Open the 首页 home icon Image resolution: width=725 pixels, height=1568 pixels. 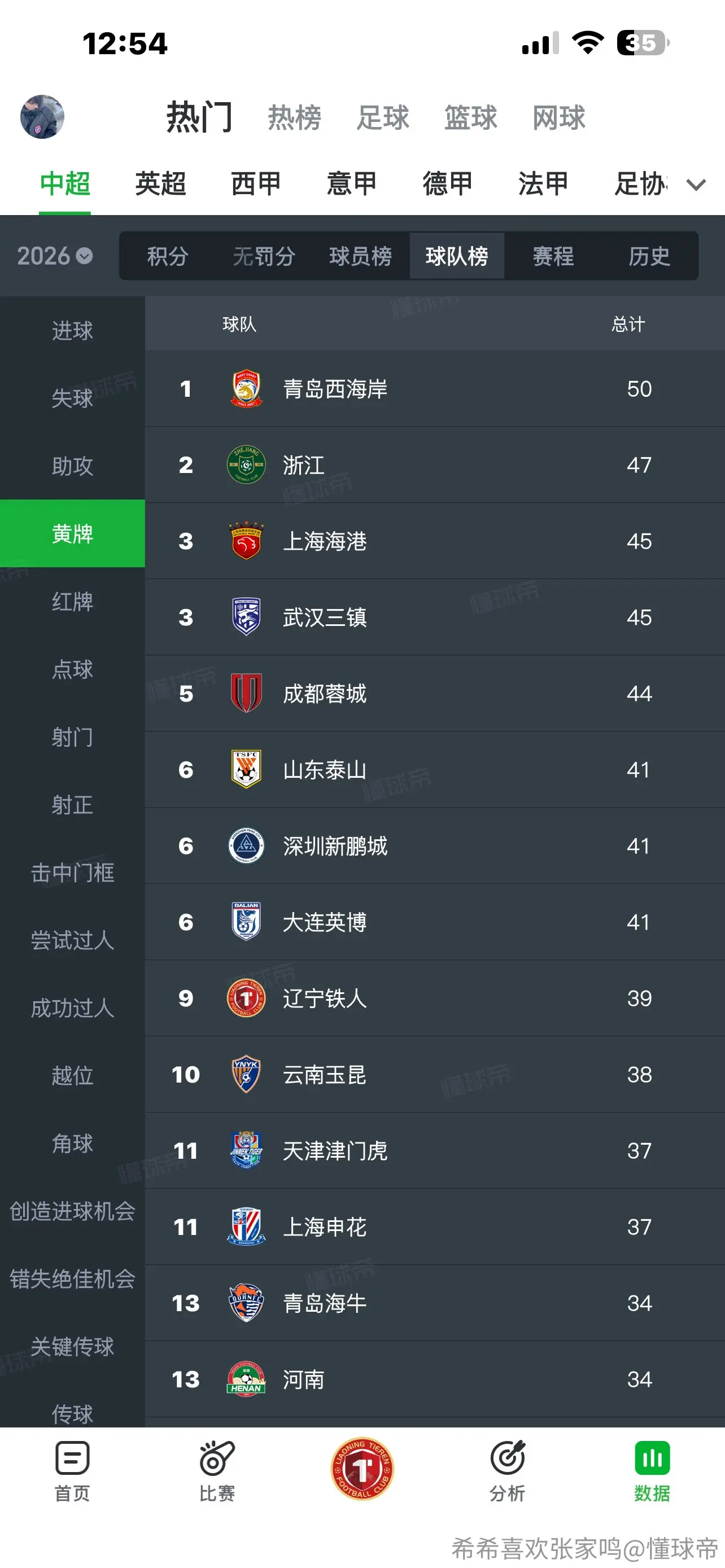[x=72, y=1458]
